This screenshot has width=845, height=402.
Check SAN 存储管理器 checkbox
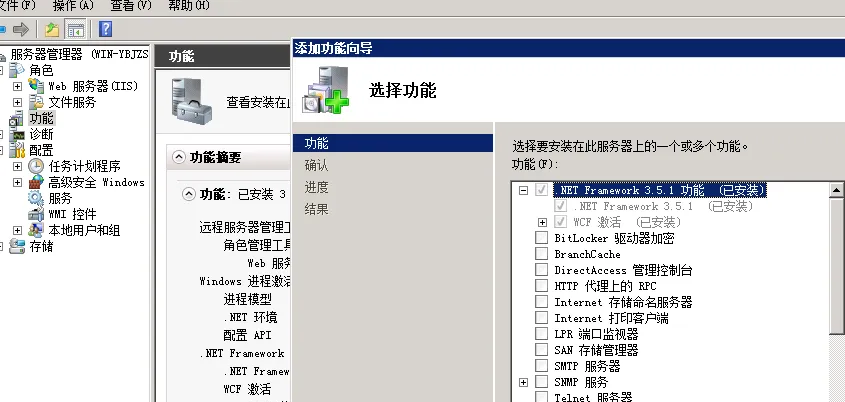[541, 350]
